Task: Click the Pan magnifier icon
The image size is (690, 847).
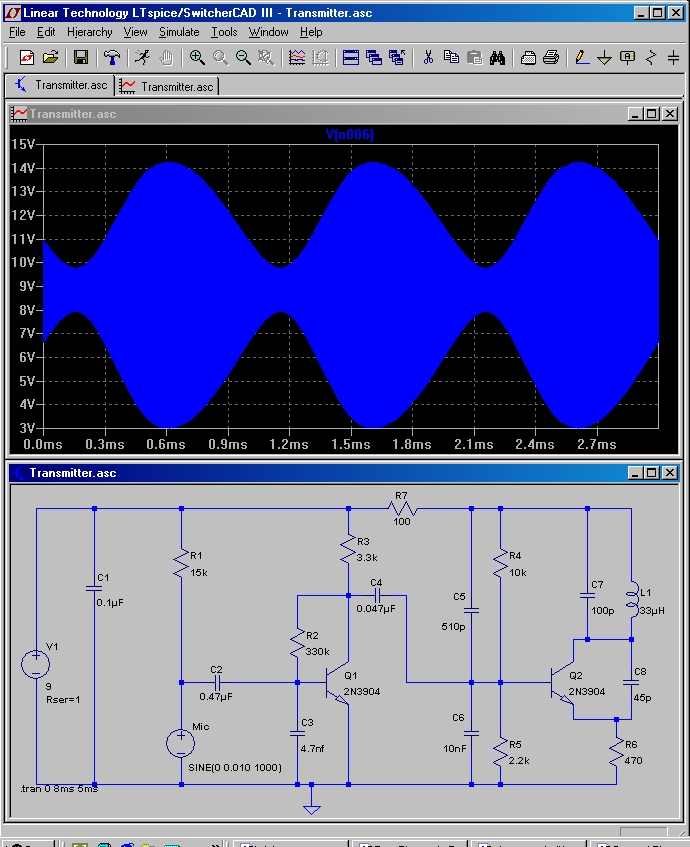Action: (x=220, y=57)
